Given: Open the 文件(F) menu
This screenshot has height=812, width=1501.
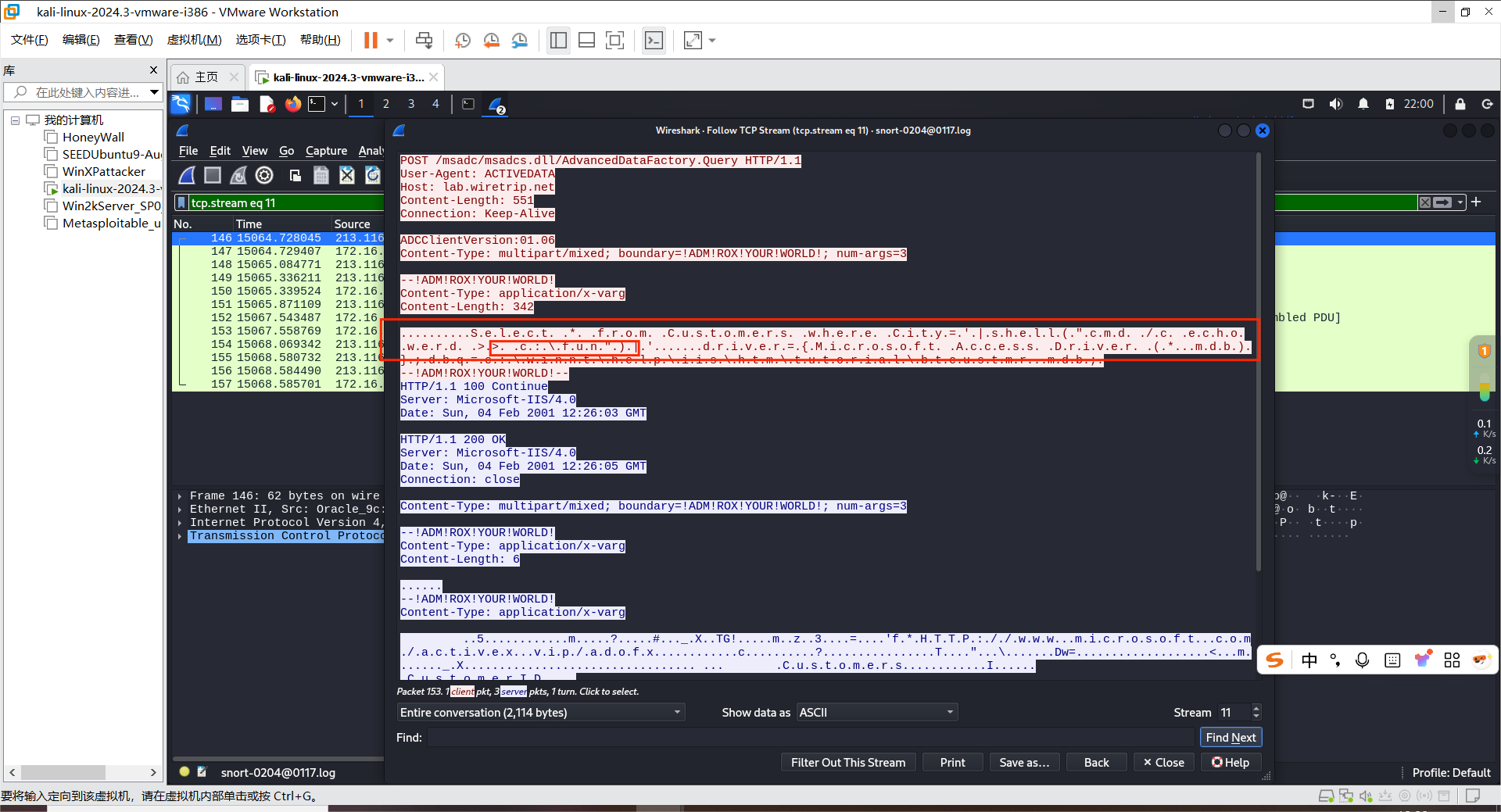Looking at the screenshot, I should 29,40.
